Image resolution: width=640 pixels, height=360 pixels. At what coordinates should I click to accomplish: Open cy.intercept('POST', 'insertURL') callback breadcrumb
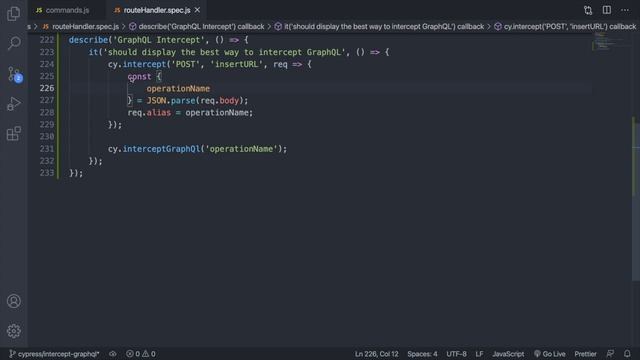565,27
